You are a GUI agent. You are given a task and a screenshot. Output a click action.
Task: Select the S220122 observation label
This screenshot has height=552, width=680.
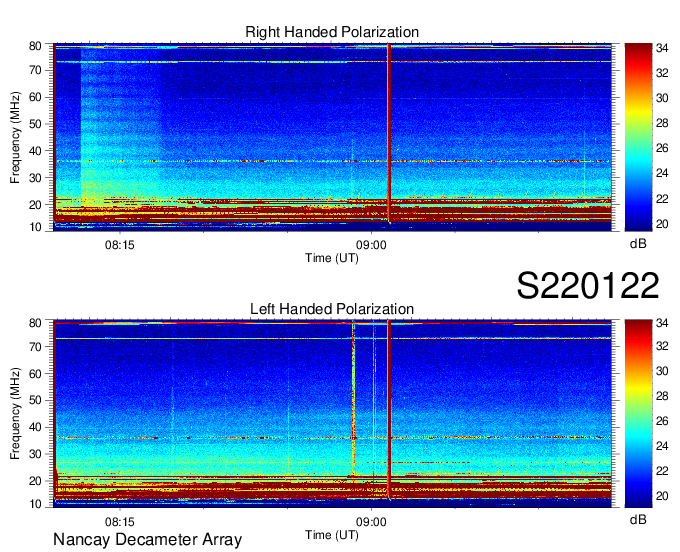click(588, 285)
